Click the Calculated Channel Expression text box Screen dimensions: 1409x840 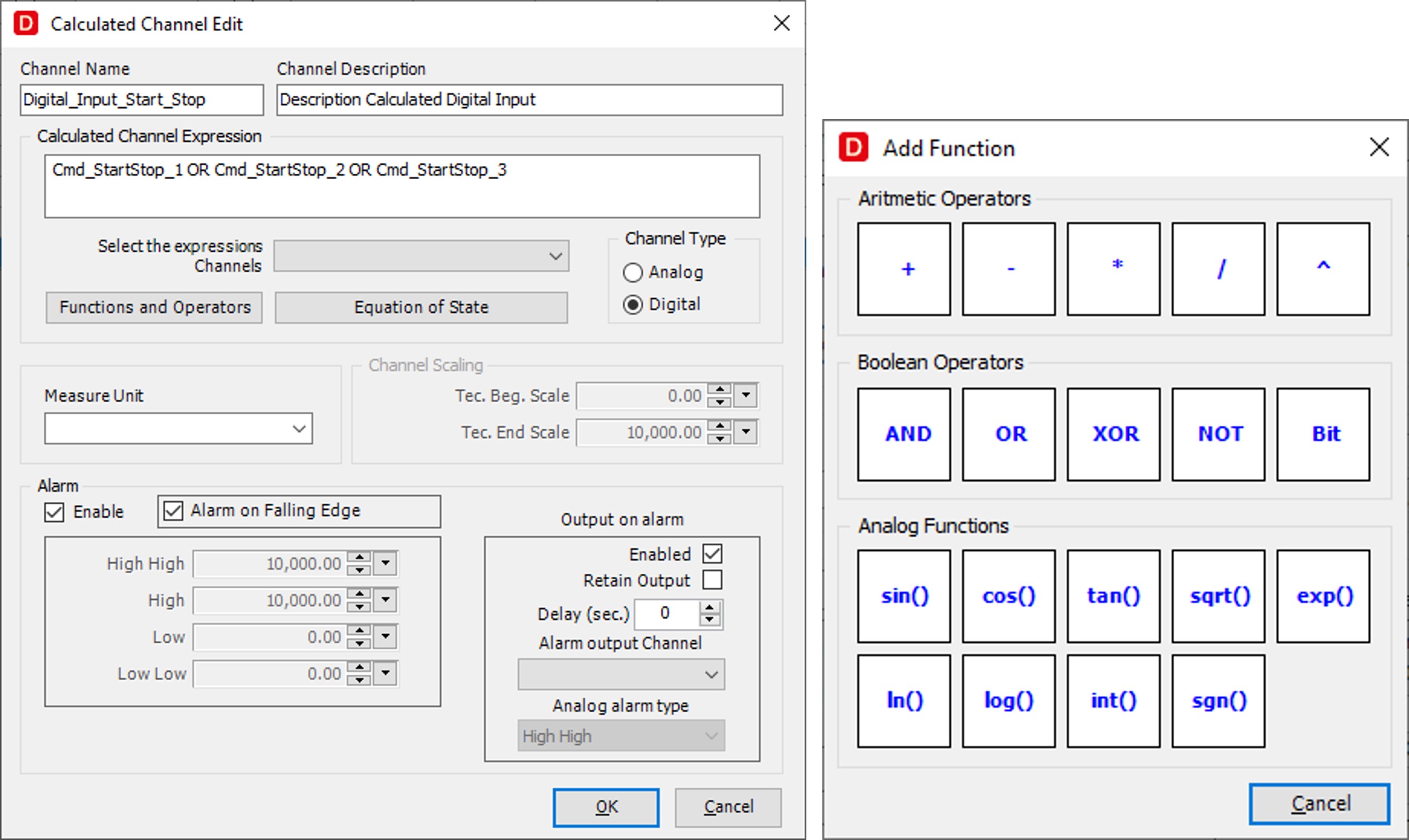403,186
